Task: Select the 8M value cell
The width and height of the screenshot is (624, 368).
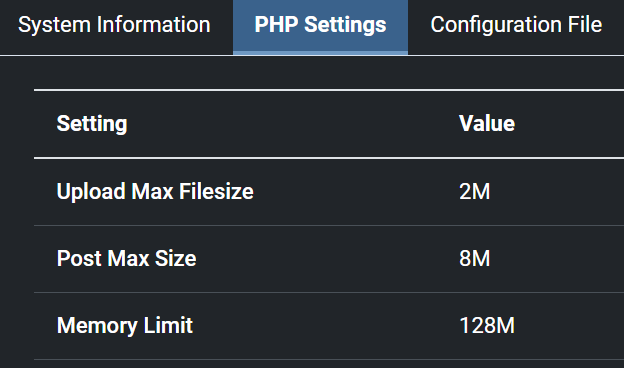Action: [474, 259]
